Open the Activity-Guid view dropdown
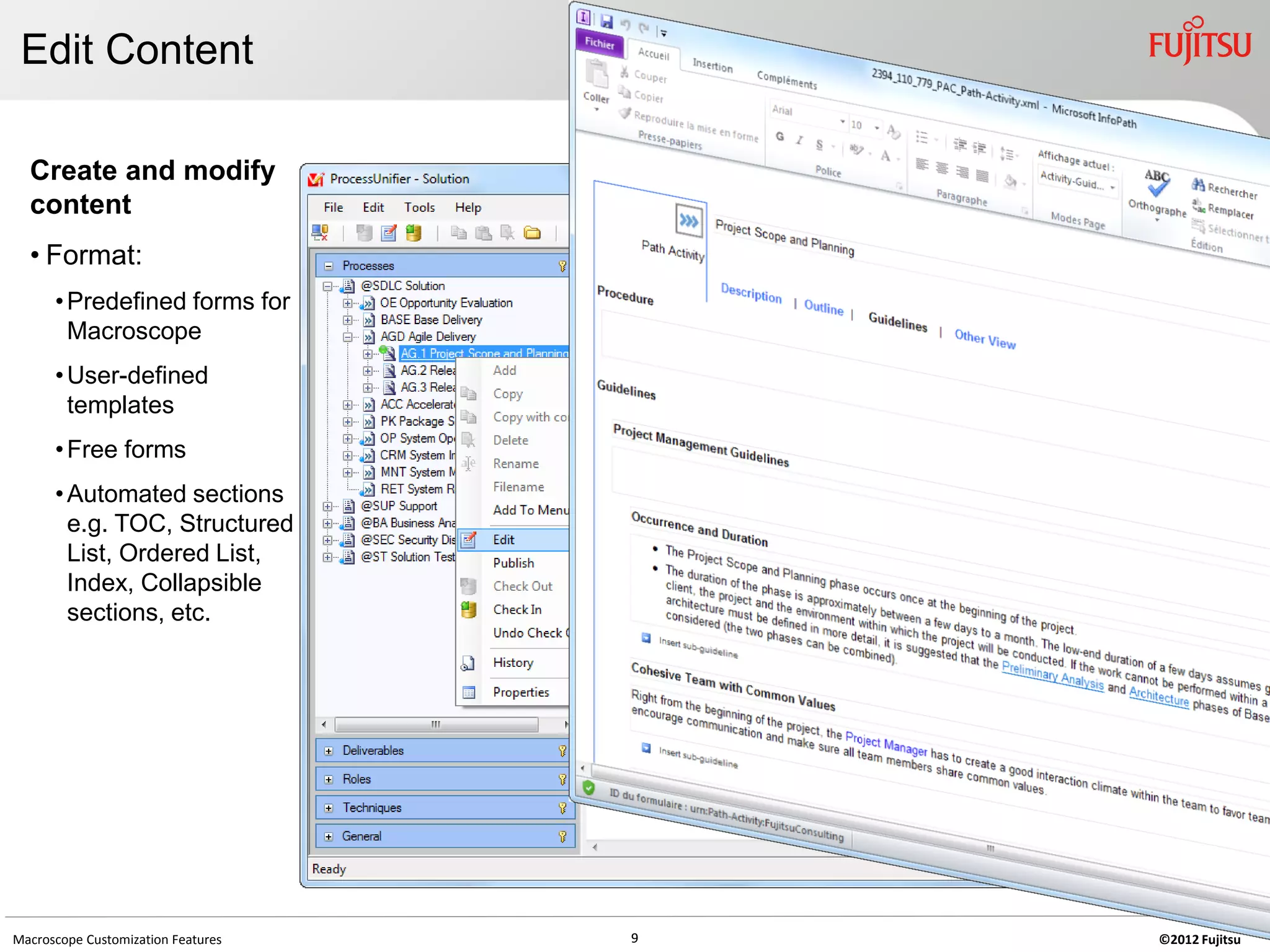 (1113, 187)
